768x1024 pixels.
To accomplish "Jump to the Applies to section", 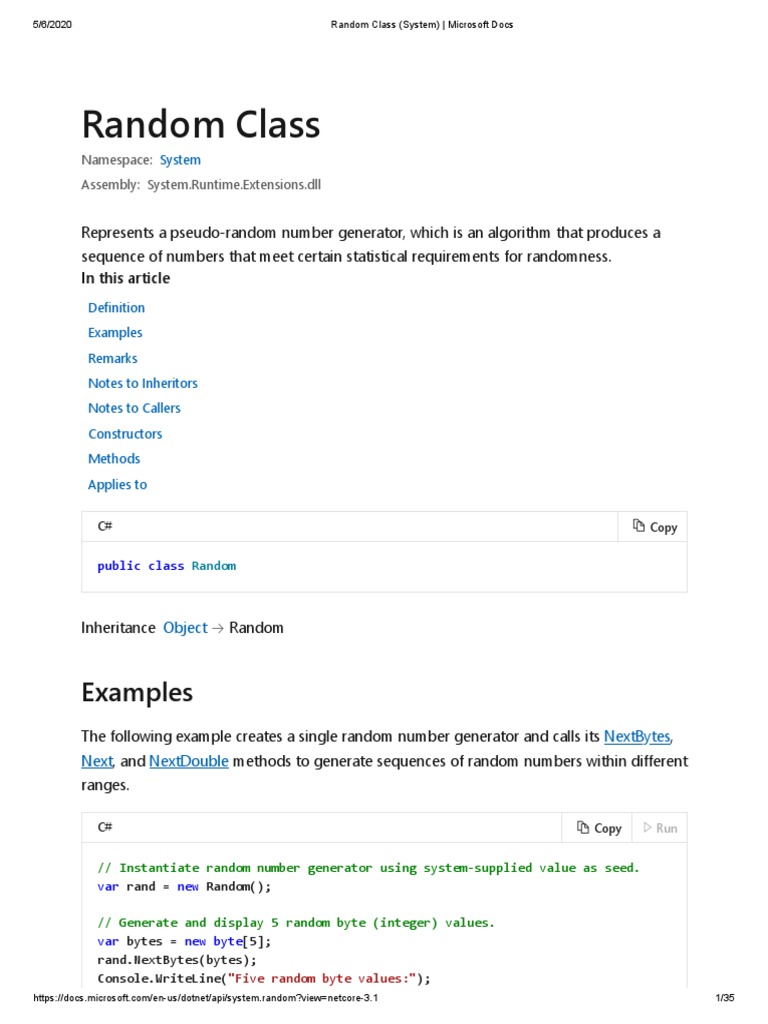I will click(x=117, y=485).
